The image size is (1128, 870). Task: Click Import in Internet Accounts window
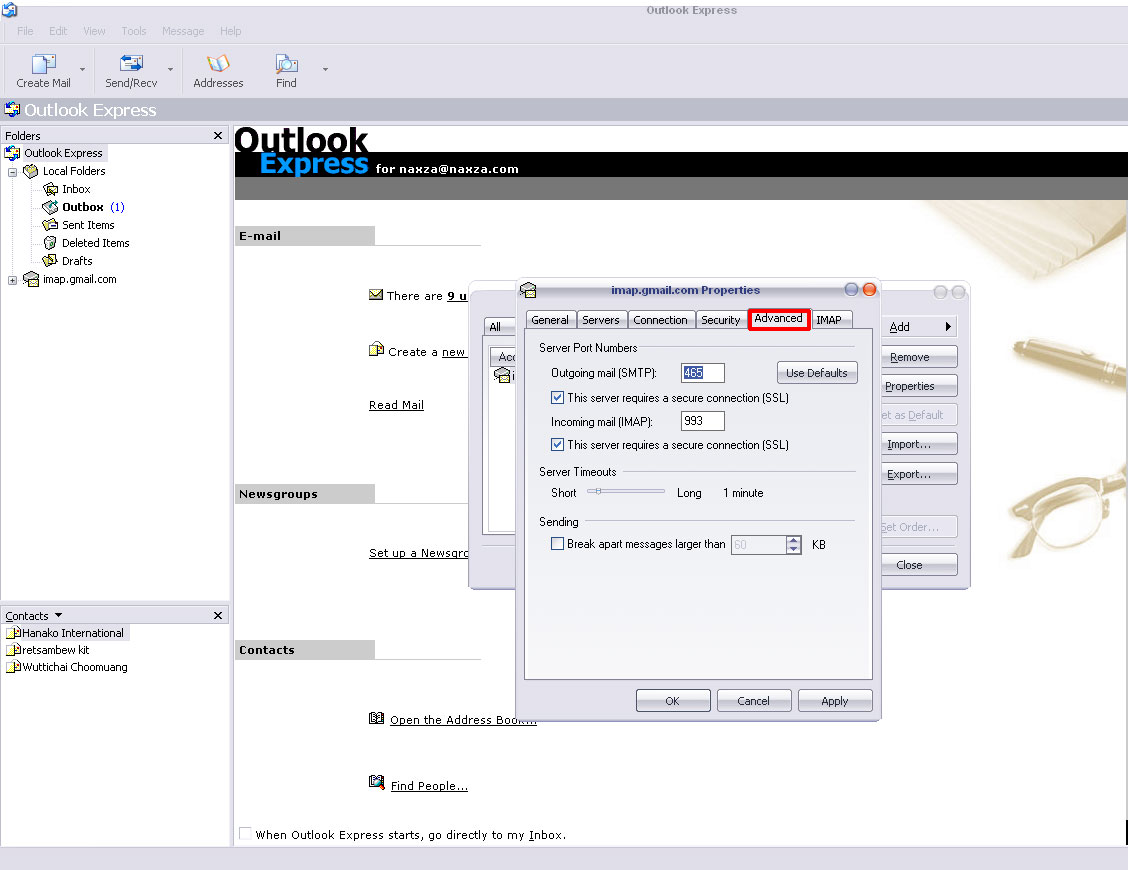[x=920, y=444]
